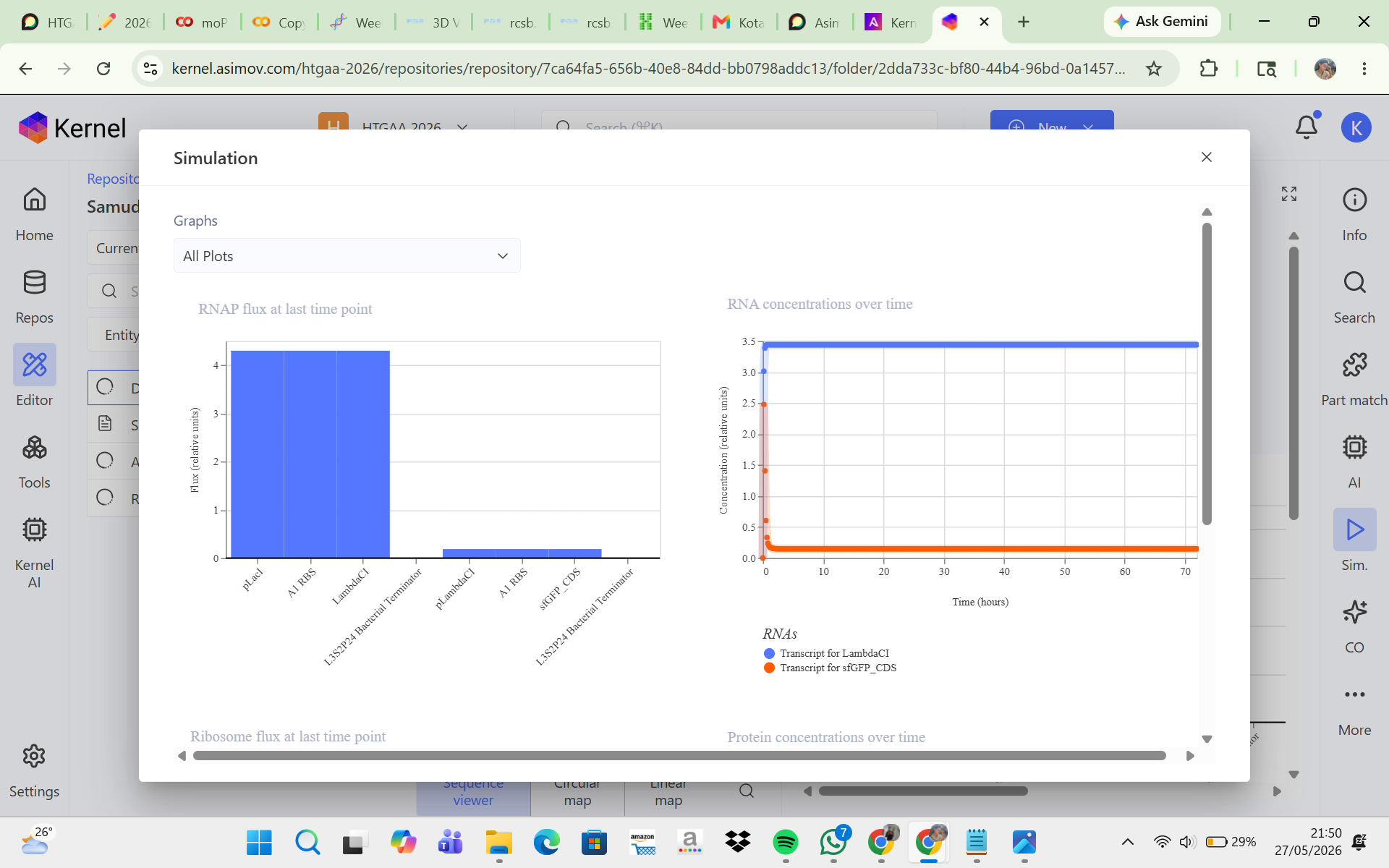Open the Tools cubes icon
Screen dimensions: 1389x868
click(x=34, y=448)
